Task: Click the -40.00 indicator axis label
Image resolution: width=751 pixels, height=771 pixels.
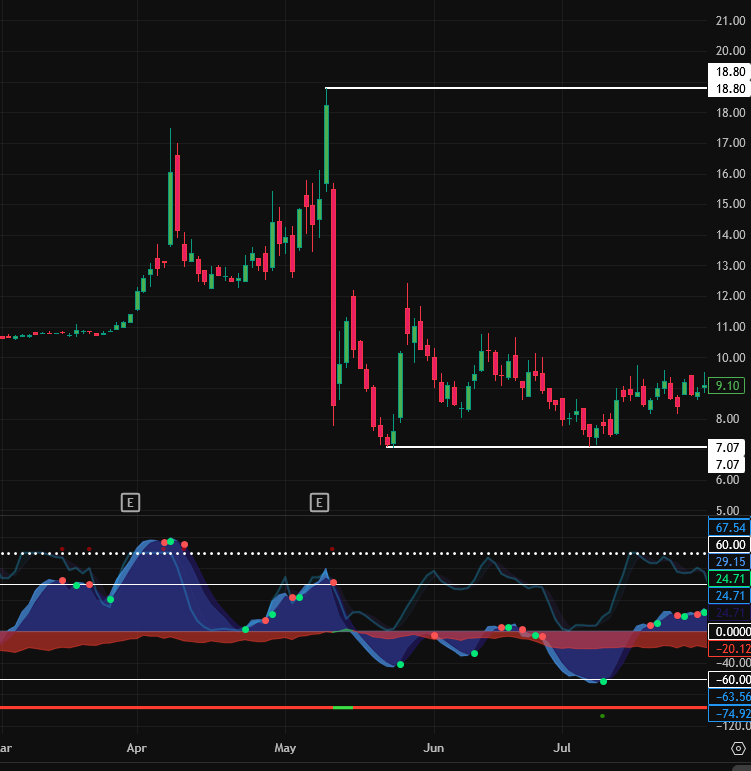Action: [x=733, y=663]
